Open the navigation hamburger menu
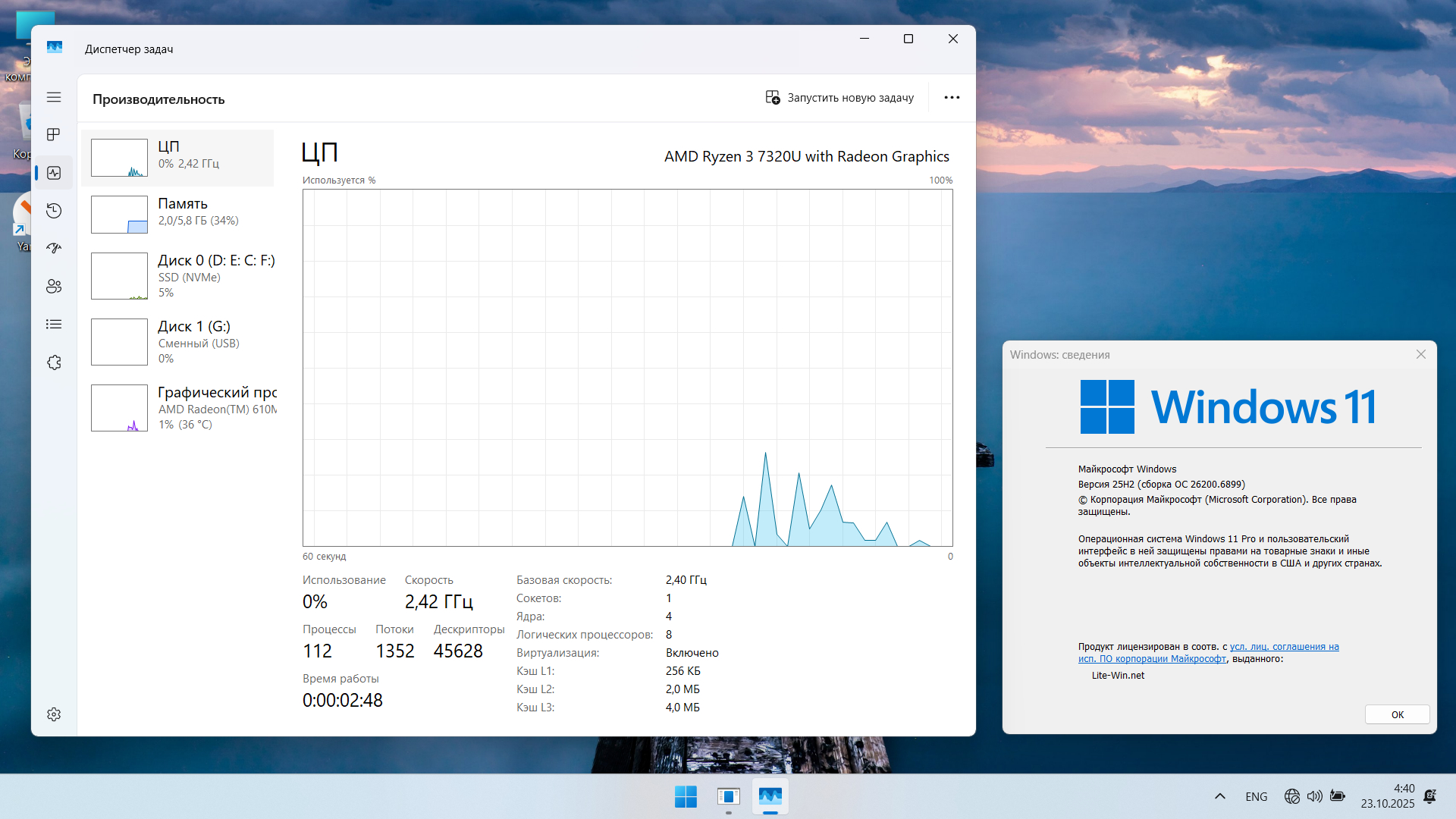1456x819 pixels. click(x=54, y=97)
